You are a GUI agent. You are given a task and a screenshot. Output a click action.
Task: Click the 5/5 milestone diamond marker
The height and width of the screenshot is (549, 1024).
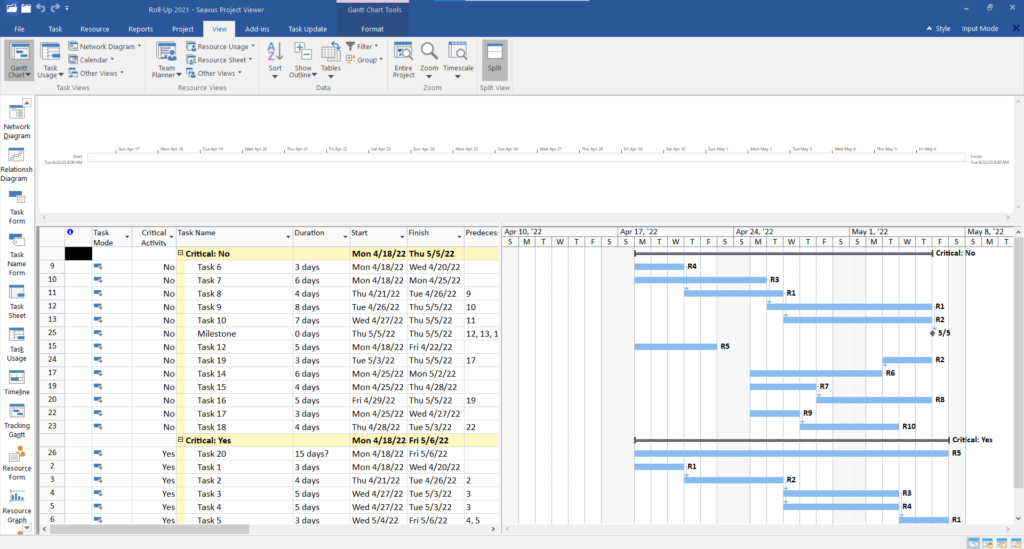(933, 333)
